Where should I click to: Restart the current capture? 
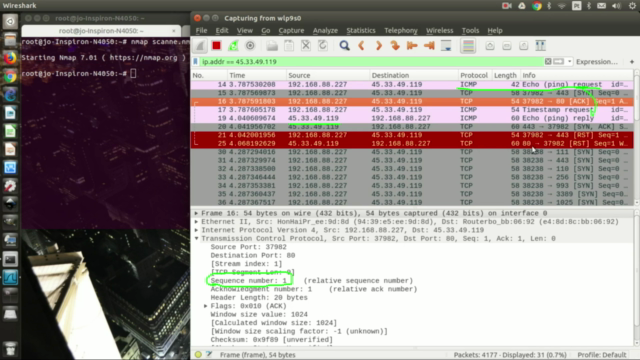(x=233, y=46)
